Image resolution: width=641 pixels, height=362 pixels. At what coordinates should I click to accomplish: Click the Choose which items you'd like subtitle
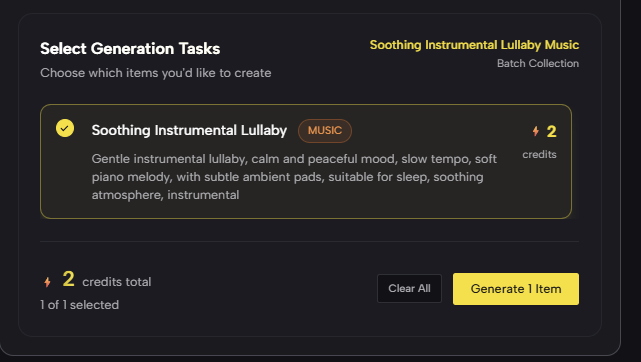tap(156, 73)
